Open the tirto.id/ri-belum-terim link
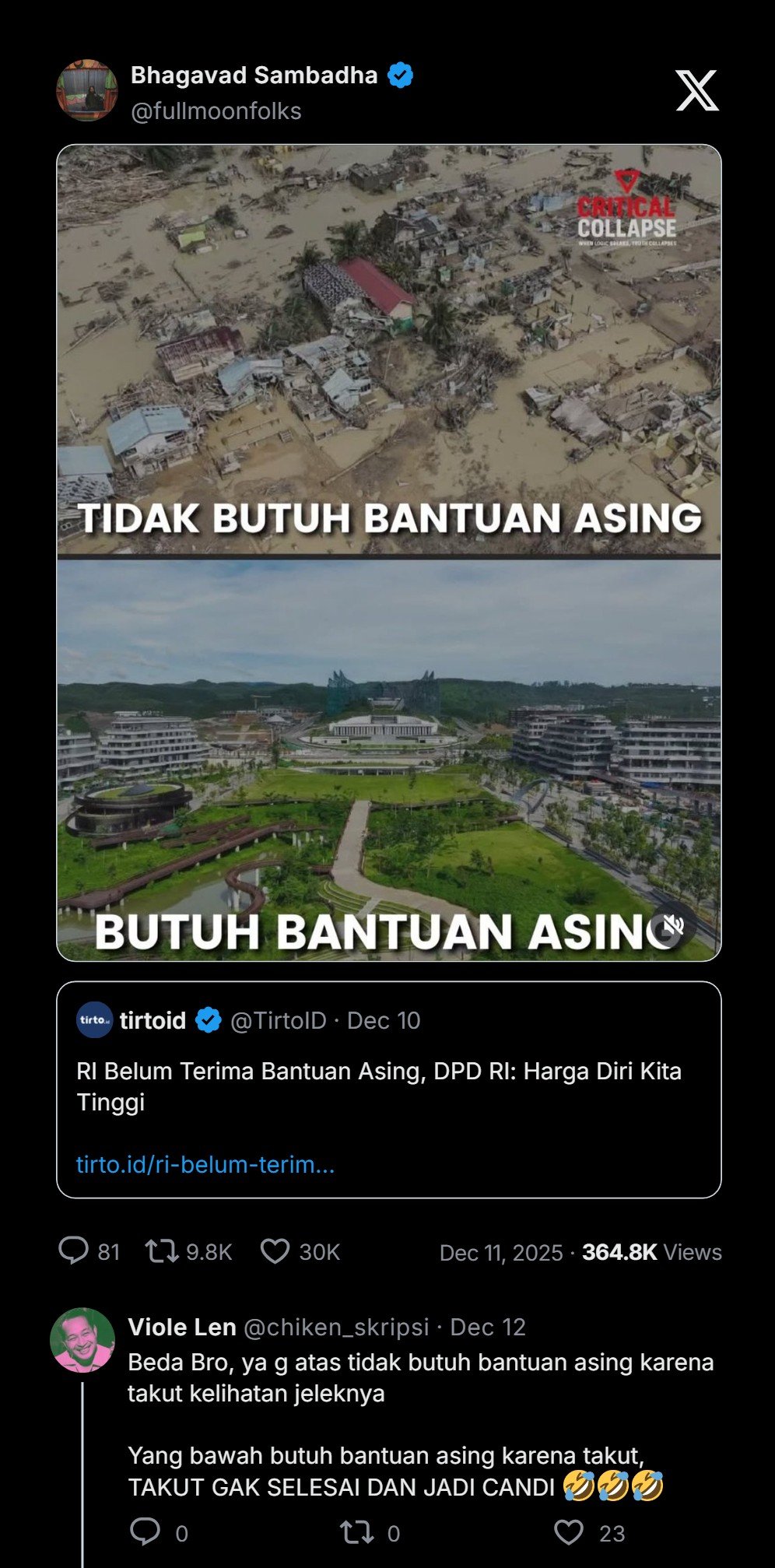Viewport: 775px width, 1568px height. (x=205, y=1164)
